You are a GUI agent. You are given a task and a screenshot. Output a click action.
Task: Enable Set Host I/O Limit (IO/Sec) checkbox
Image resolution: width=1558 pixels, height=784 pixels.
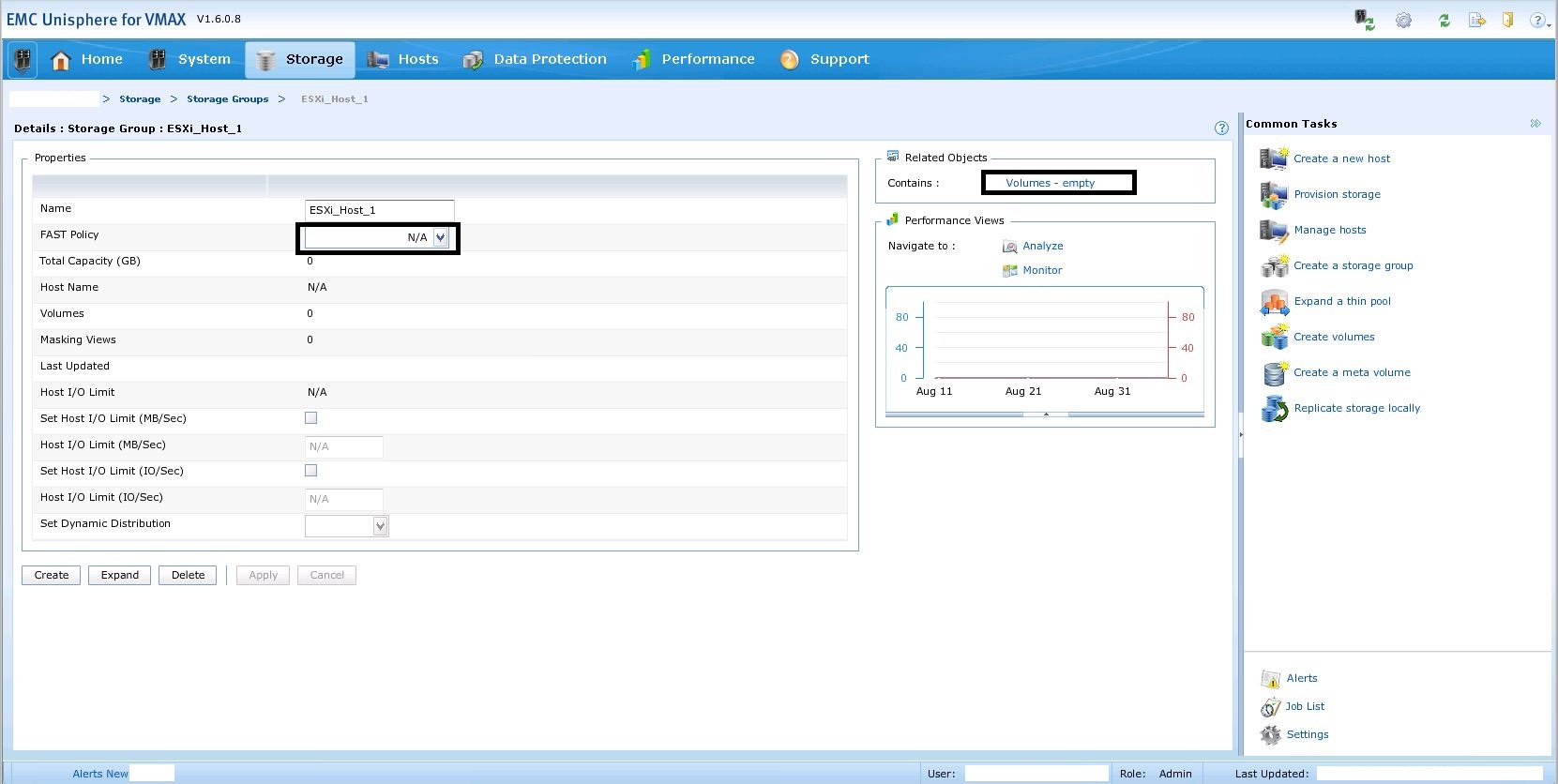[311, 471]
